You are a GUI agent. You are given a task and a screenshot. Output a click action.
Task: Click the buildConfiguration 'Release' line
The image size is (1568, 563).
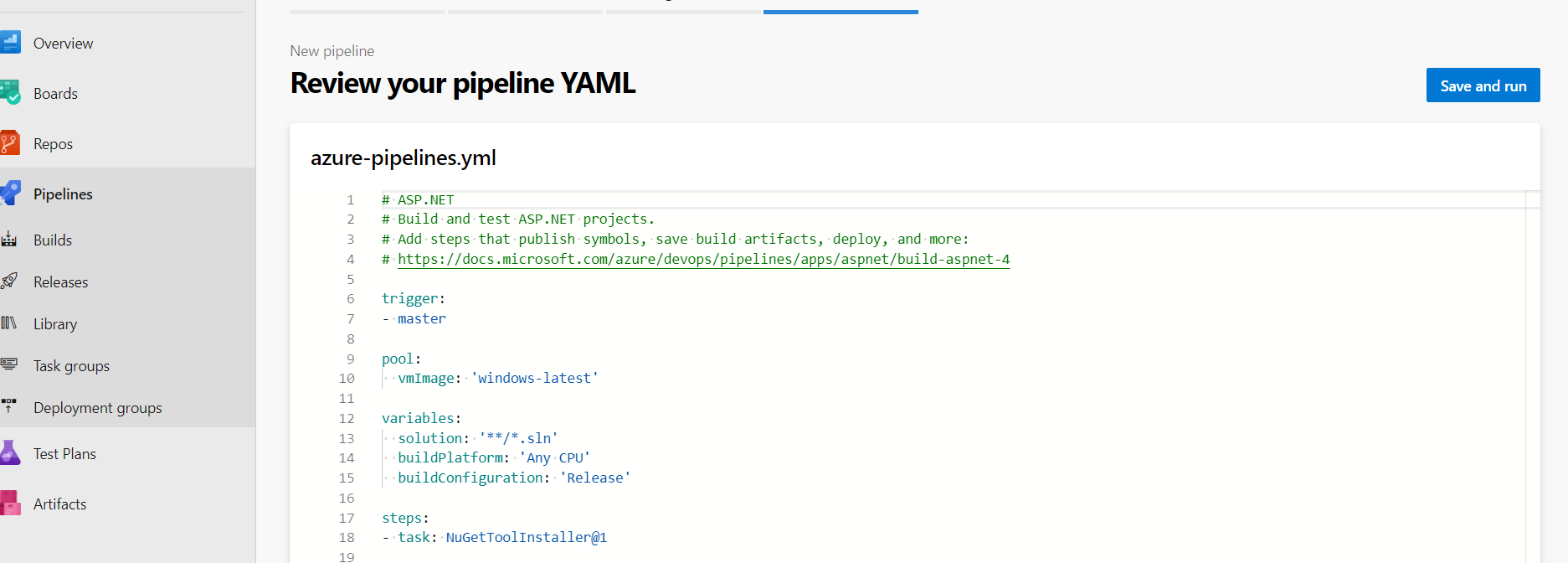514,478
